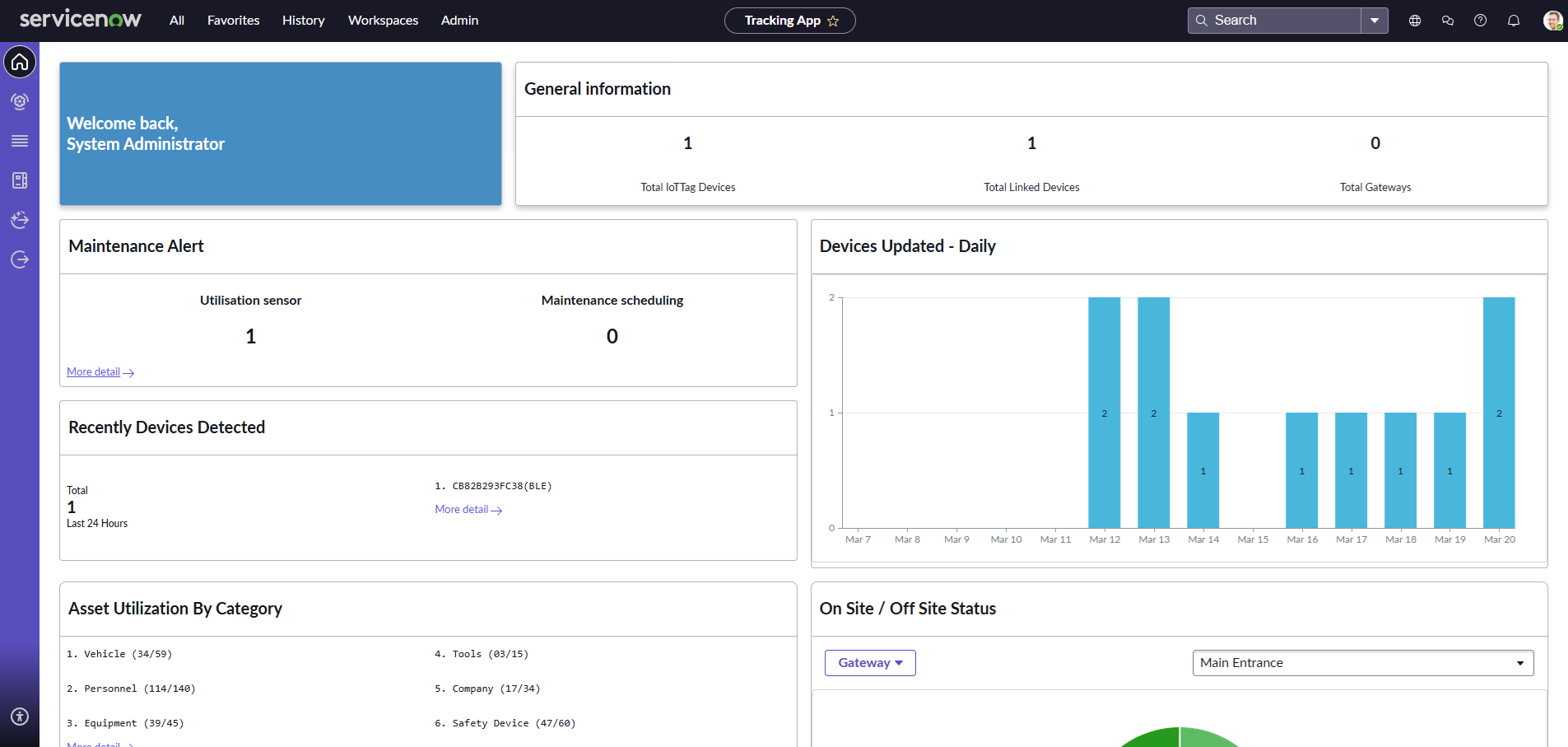Screen dimensions: 1568x747
Task: Click the ServiceNow logo
Action: tap(81, 19)
